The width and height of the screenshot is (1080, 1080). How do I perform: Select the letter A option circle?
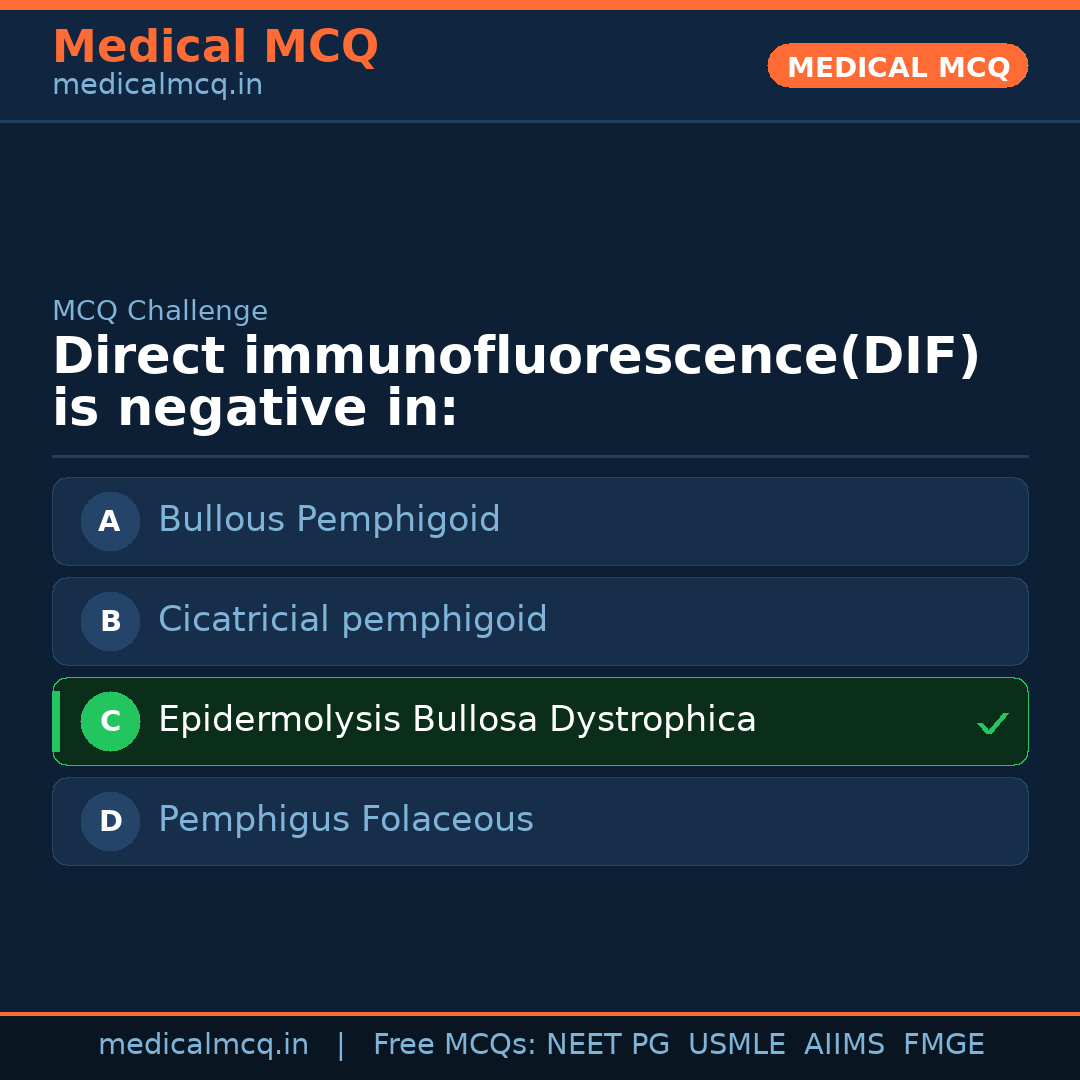[x=110, y=521]
